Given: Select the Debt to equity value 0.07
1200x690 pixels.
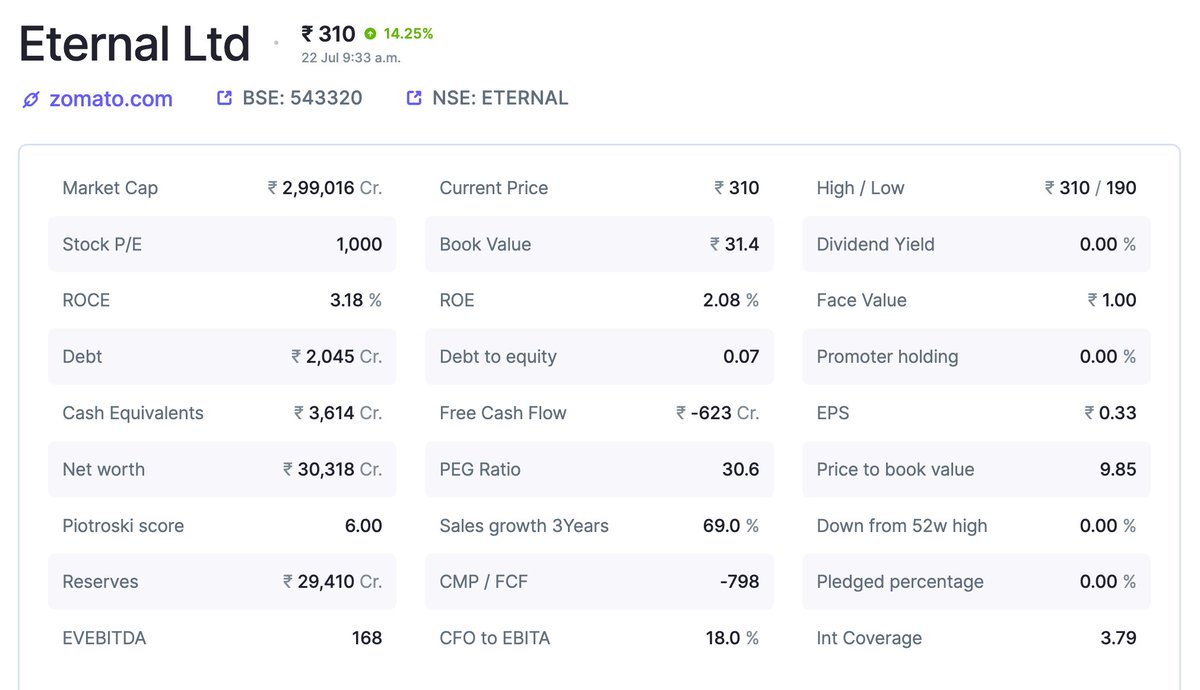Looking at the screenshot, I should [741, 357].
